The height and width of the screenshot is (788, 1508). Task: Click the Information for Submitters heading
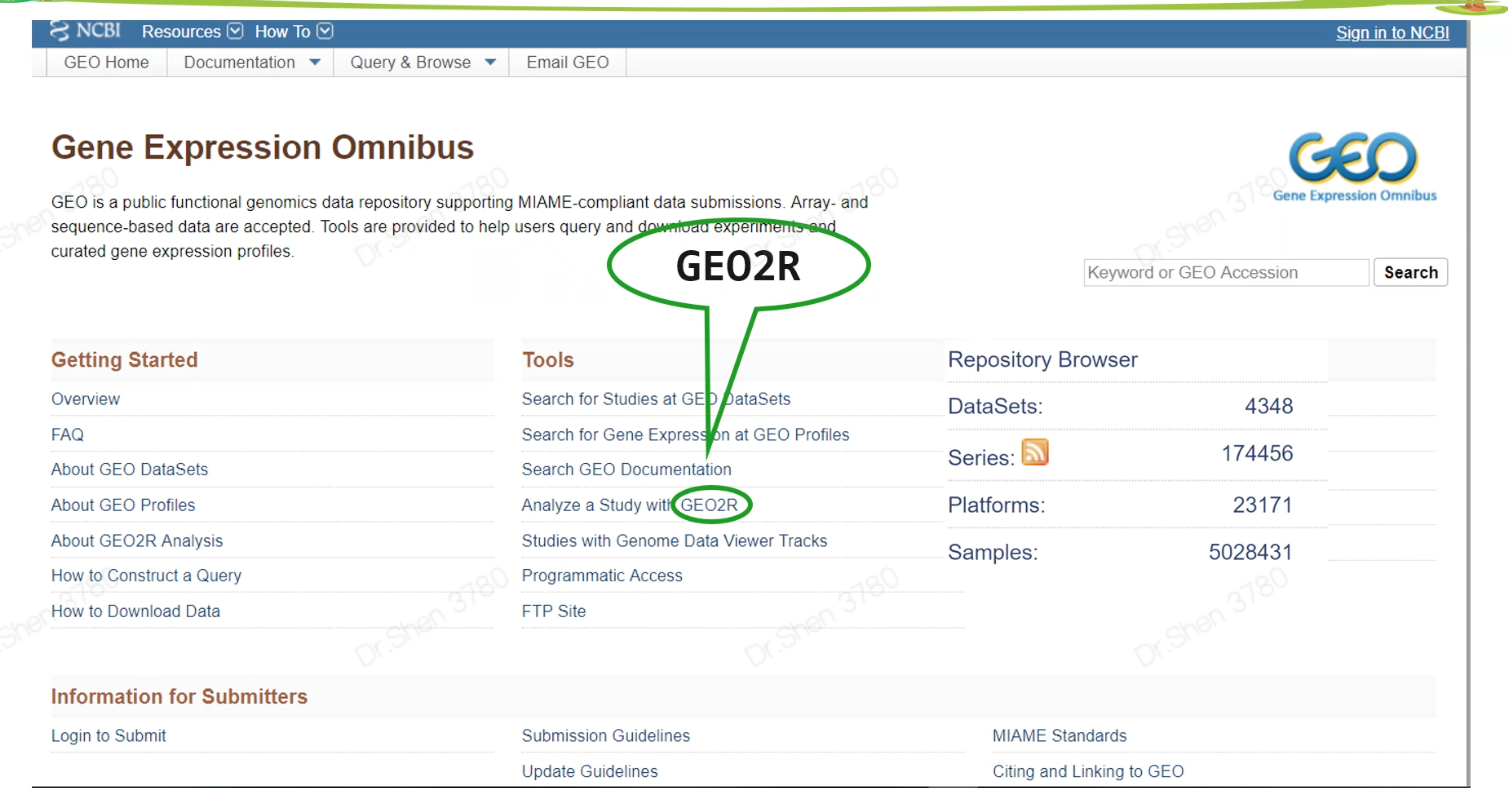point(179,697)
